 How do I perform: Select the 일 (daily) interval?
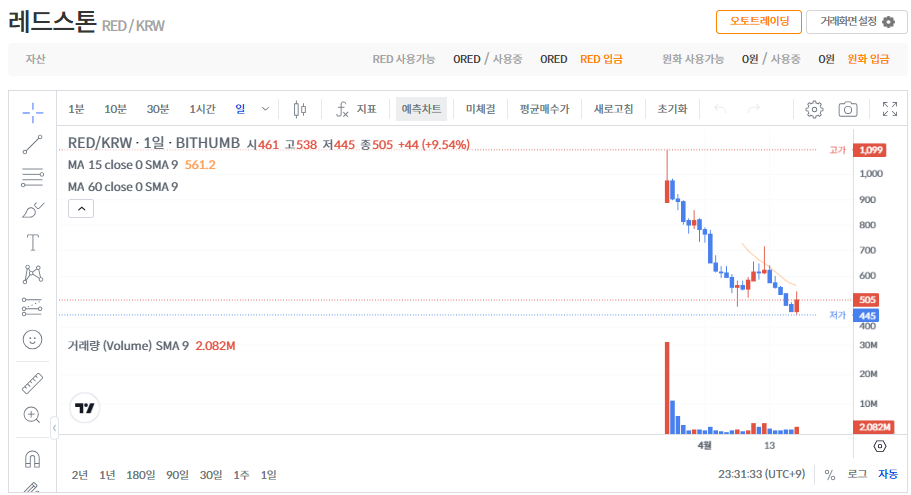(x=241, y=109)
